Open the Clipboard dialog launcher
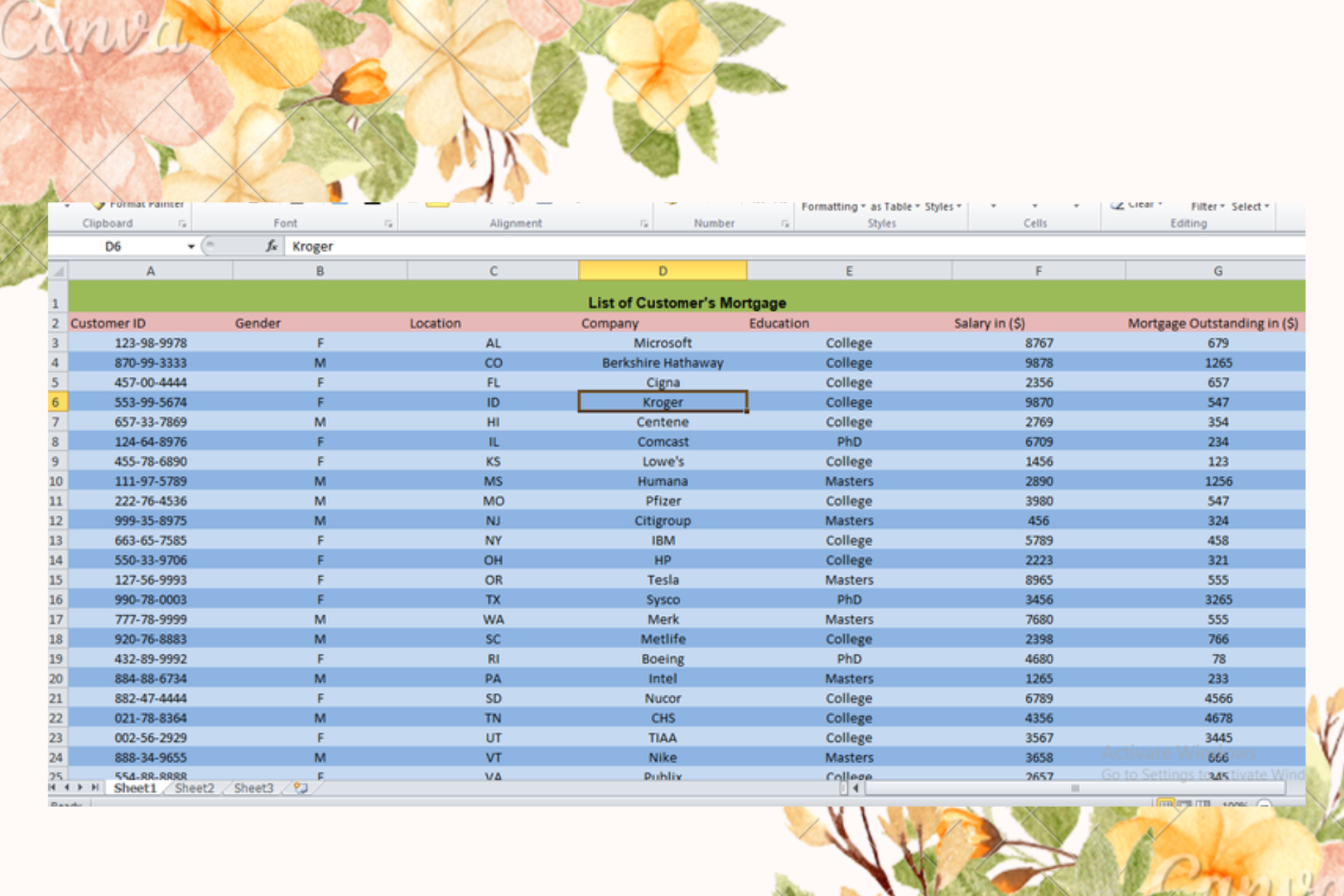Viewport: 1344px width, 896px height. click(182, 224)
